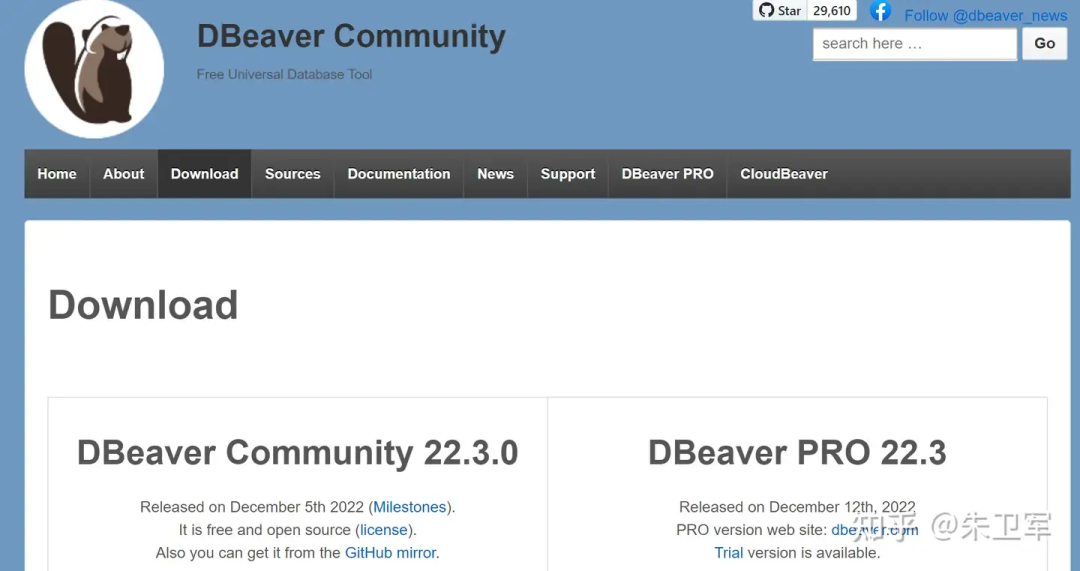Open the Support menu item

click(x=568, y=174)
